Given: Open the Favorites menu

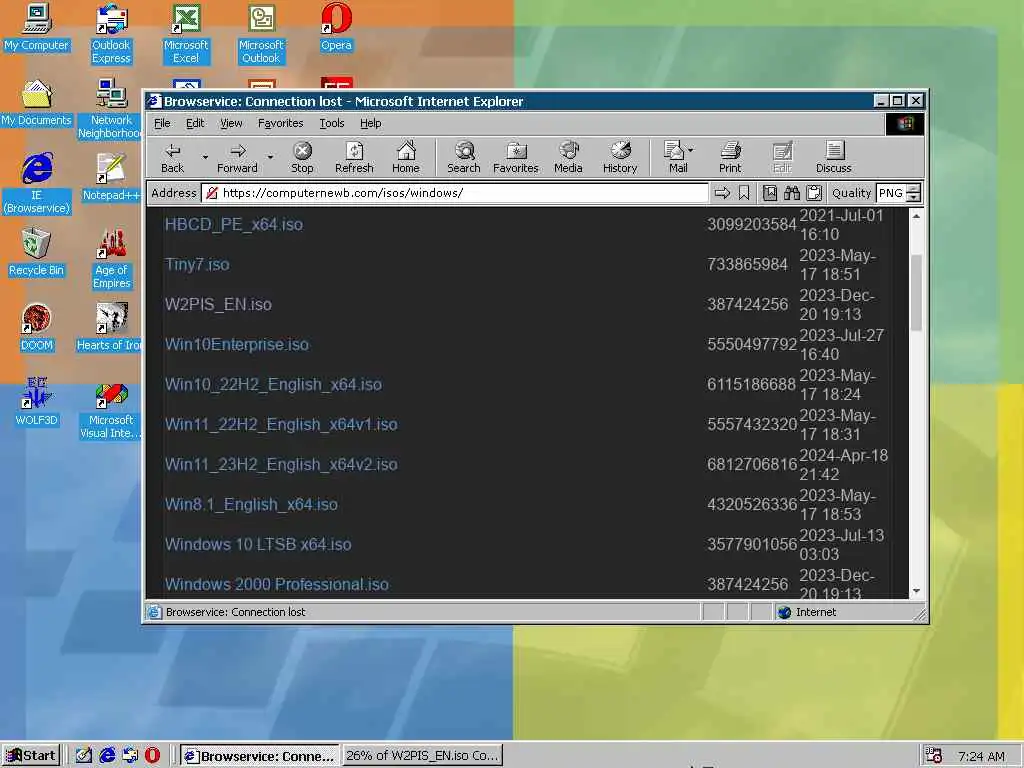Looking at the screenshot, I should (x=281, y=123).
